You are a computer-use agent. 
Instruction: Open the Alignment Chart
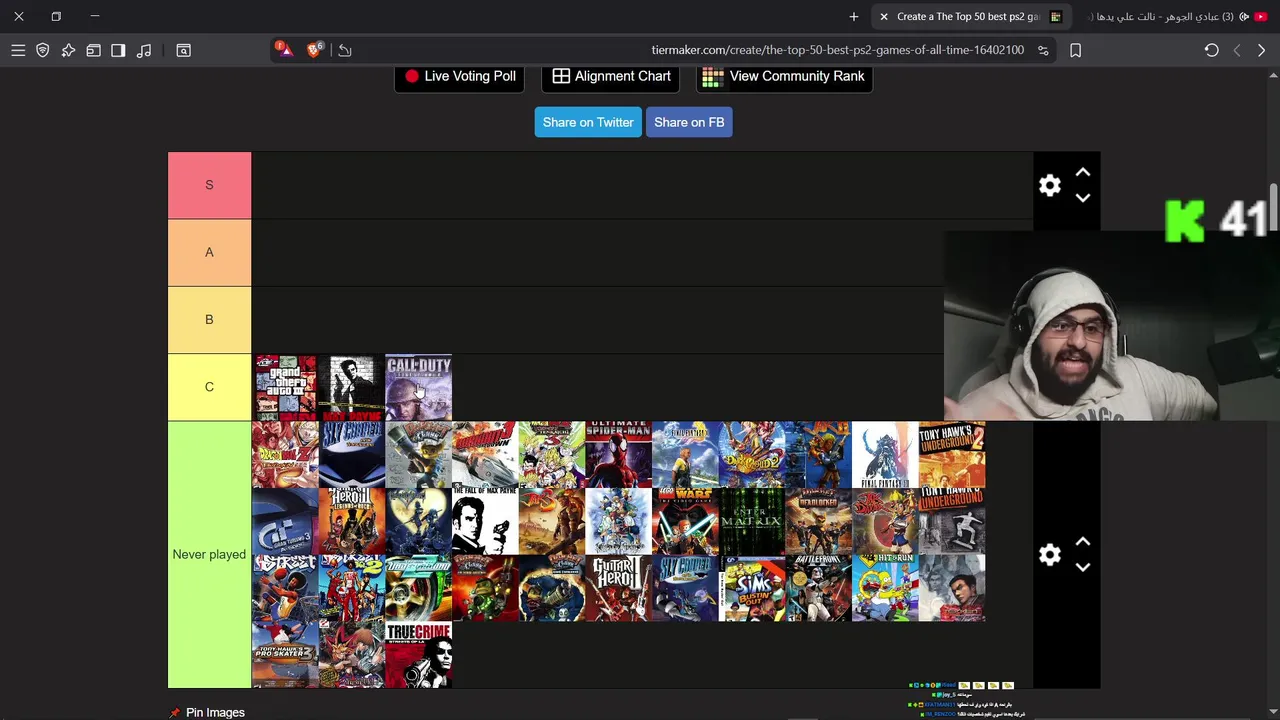[x=611, y=76]
